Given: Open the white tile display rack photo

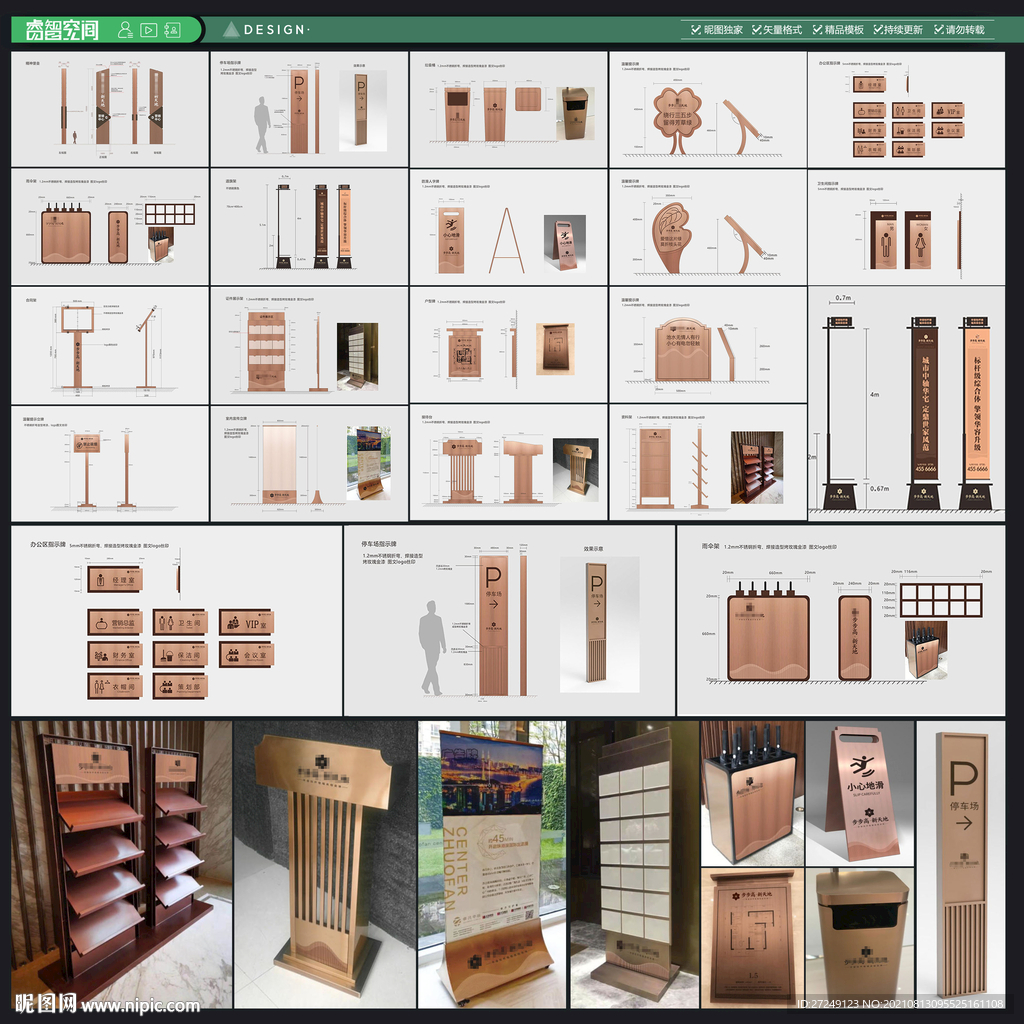Looking at the screenshot, I should click(x=635, y=865).
